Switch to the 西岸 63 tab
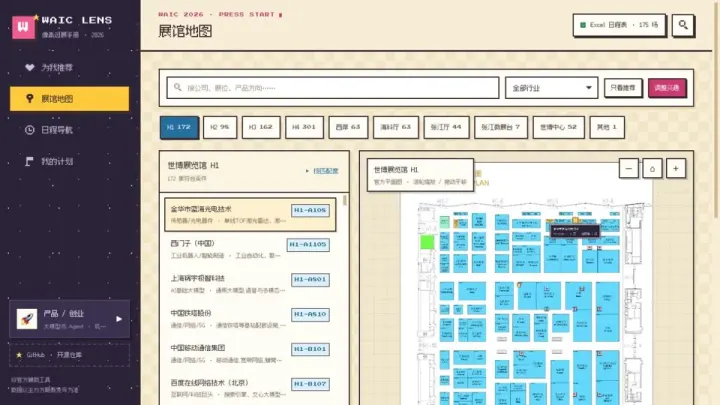This screenshot has width=720, height=405. point(348,127)
